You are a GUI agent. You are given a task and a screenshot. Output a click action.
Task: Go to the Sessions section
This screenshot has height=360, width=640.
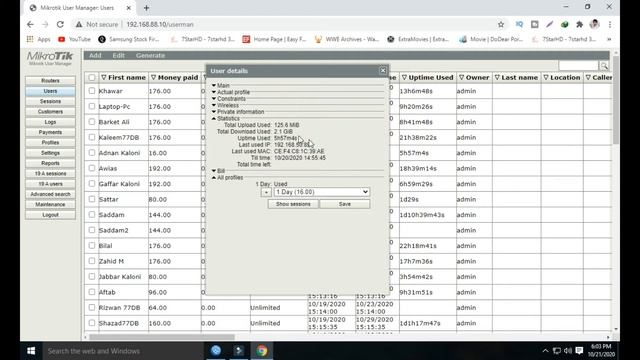[50, 101]
